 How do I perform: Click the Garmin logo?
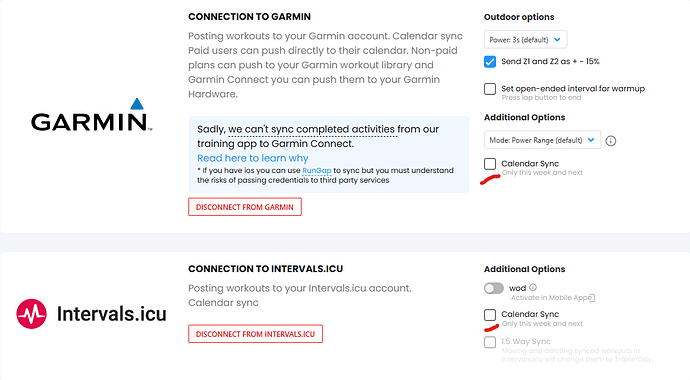point(92,115)
